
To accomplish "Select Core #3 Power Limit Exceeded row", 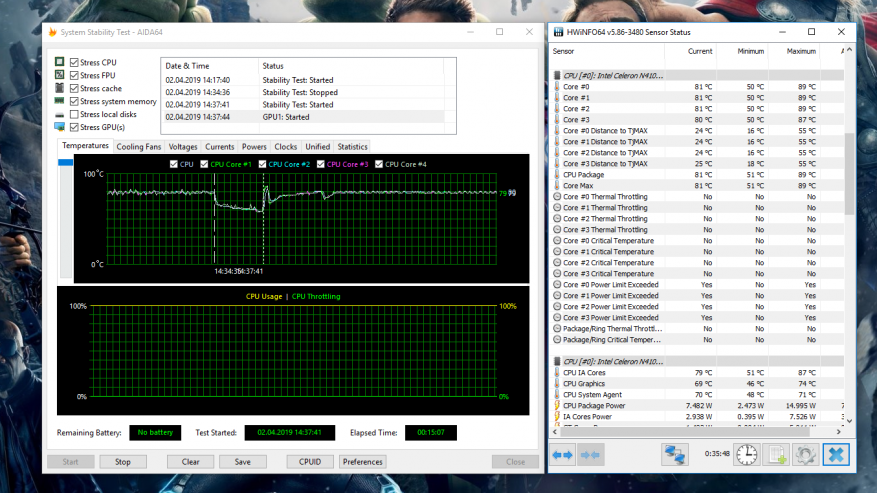I will 697,318.
